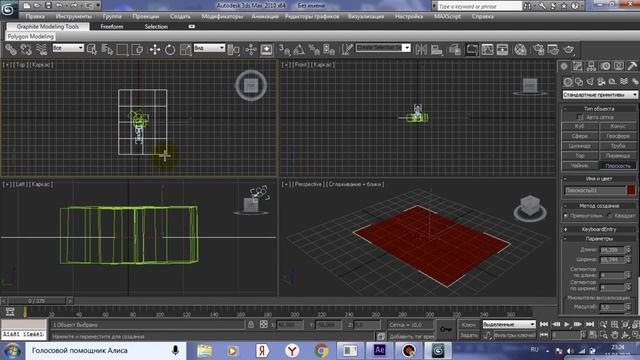640x360 pixels.
Task: Select the Shapes category in Create panel
Action: 579,82
